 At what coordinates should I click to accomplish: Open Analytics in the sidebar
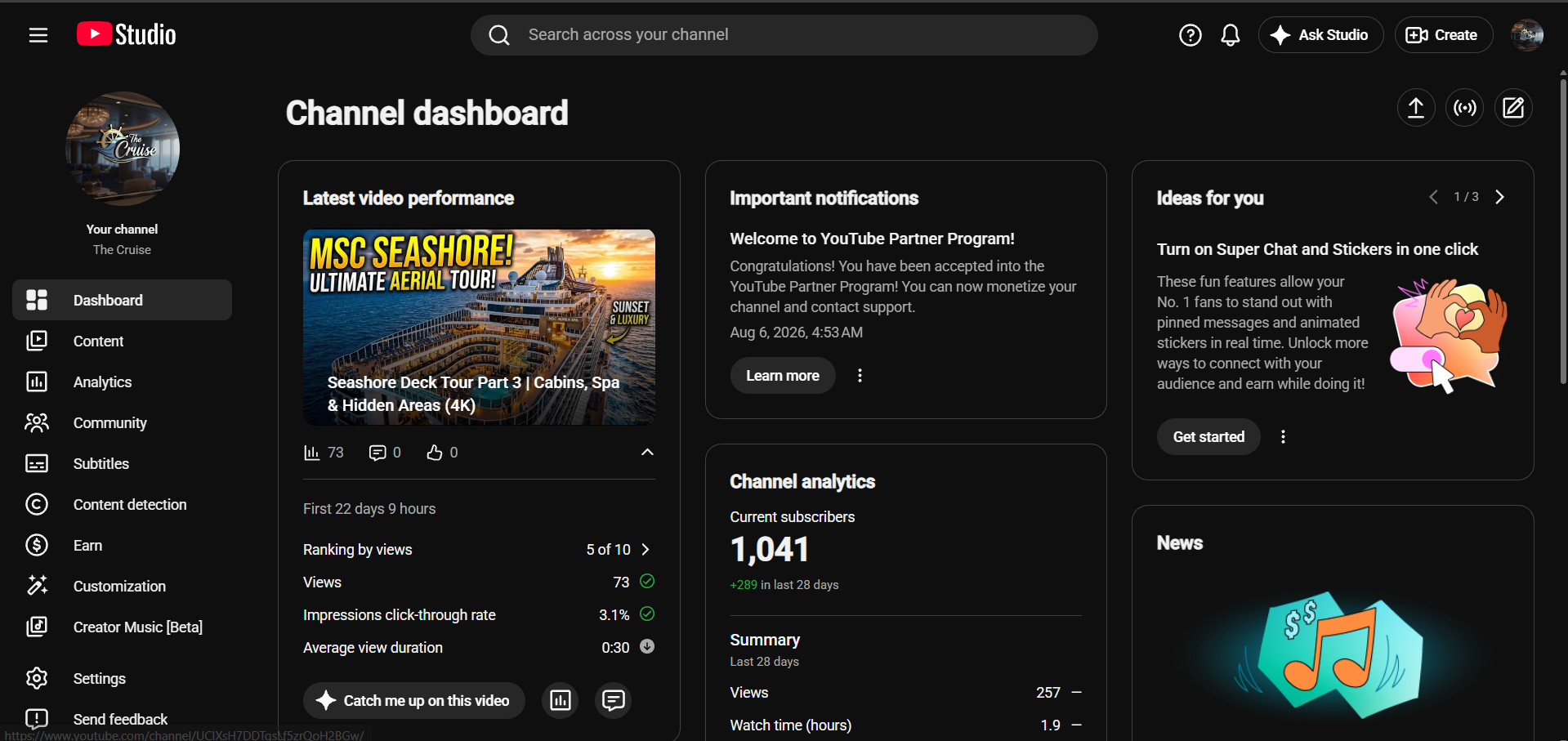(x=122, y=382)
